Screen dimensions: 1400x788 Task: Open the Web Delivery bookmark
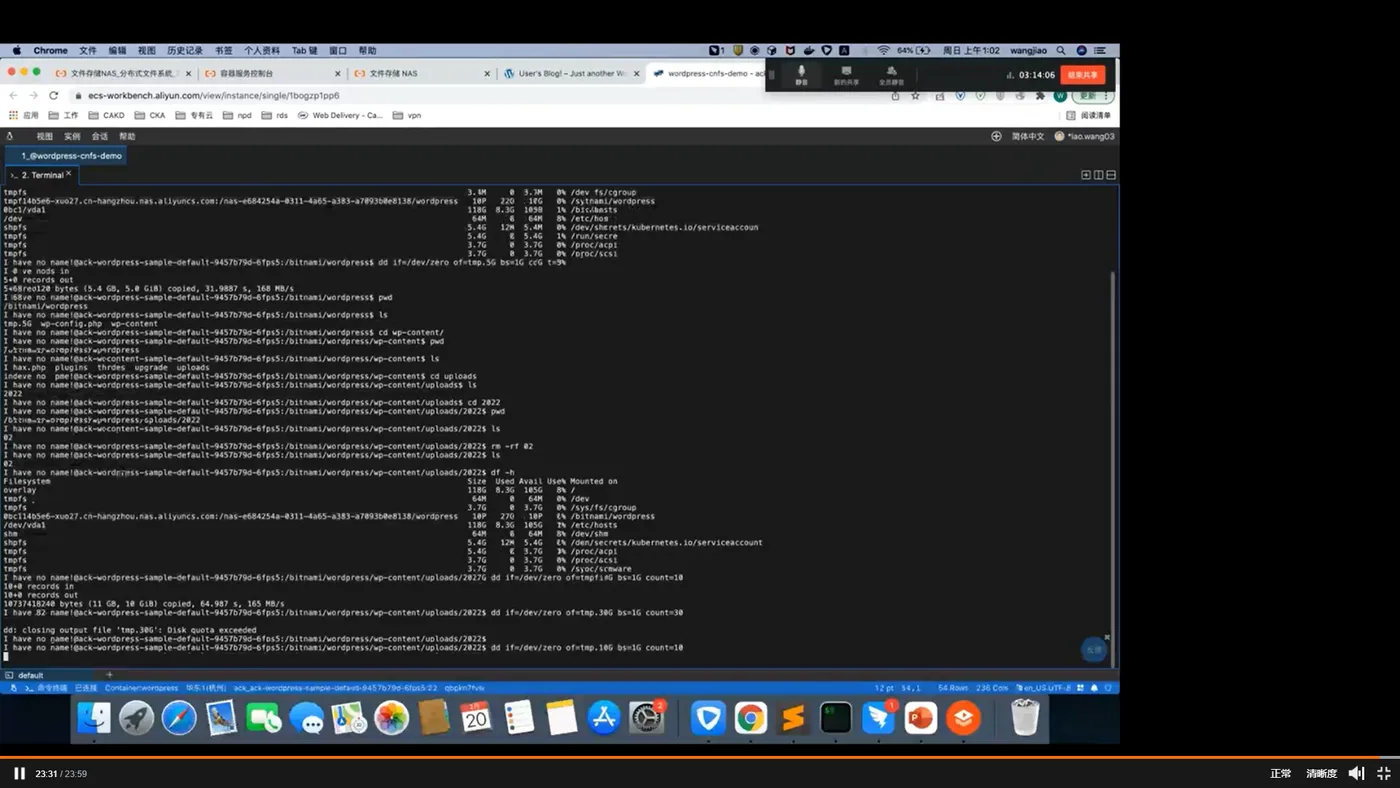click(x=340, y=115)
